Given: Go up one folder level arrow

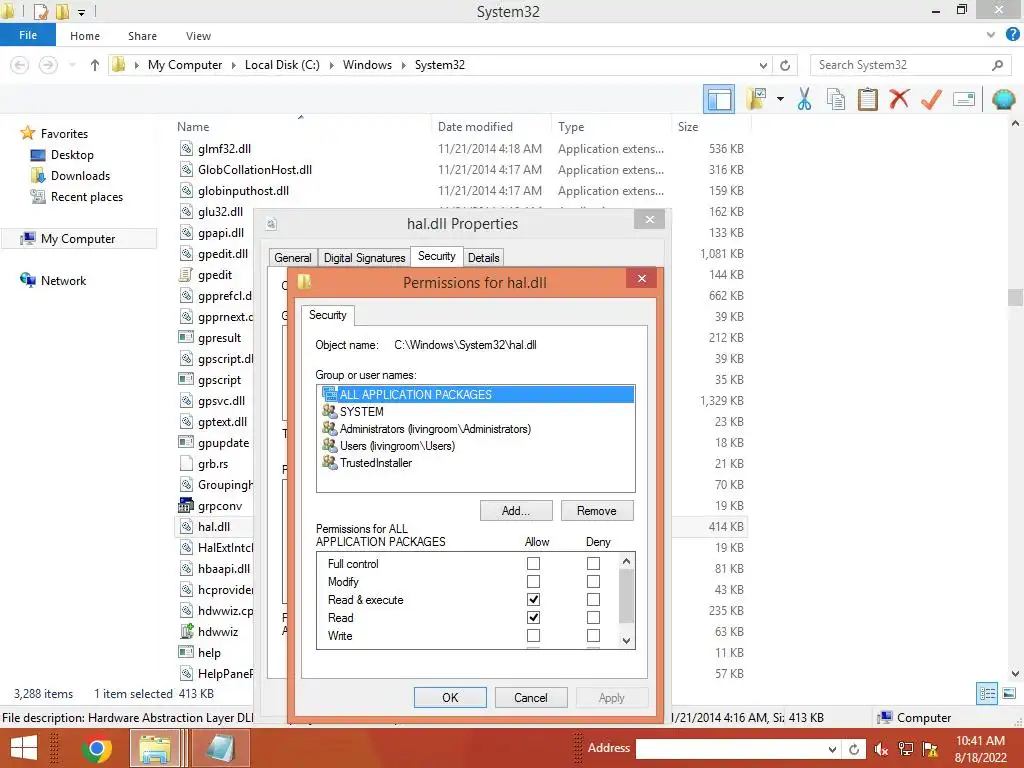Looking at the screenshot, I should [95, 65].
